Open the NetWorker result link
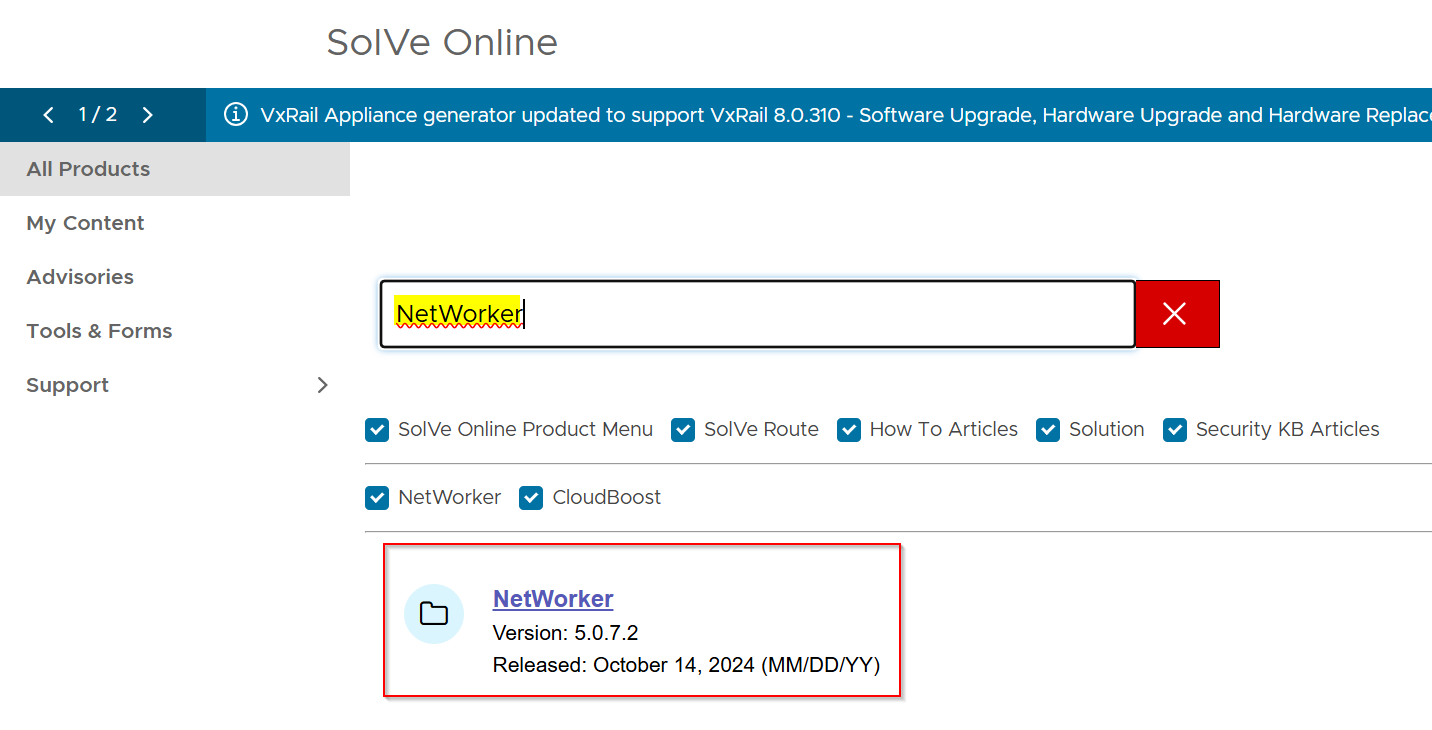The image size is (1432, 730). click(x=553, y=599)
